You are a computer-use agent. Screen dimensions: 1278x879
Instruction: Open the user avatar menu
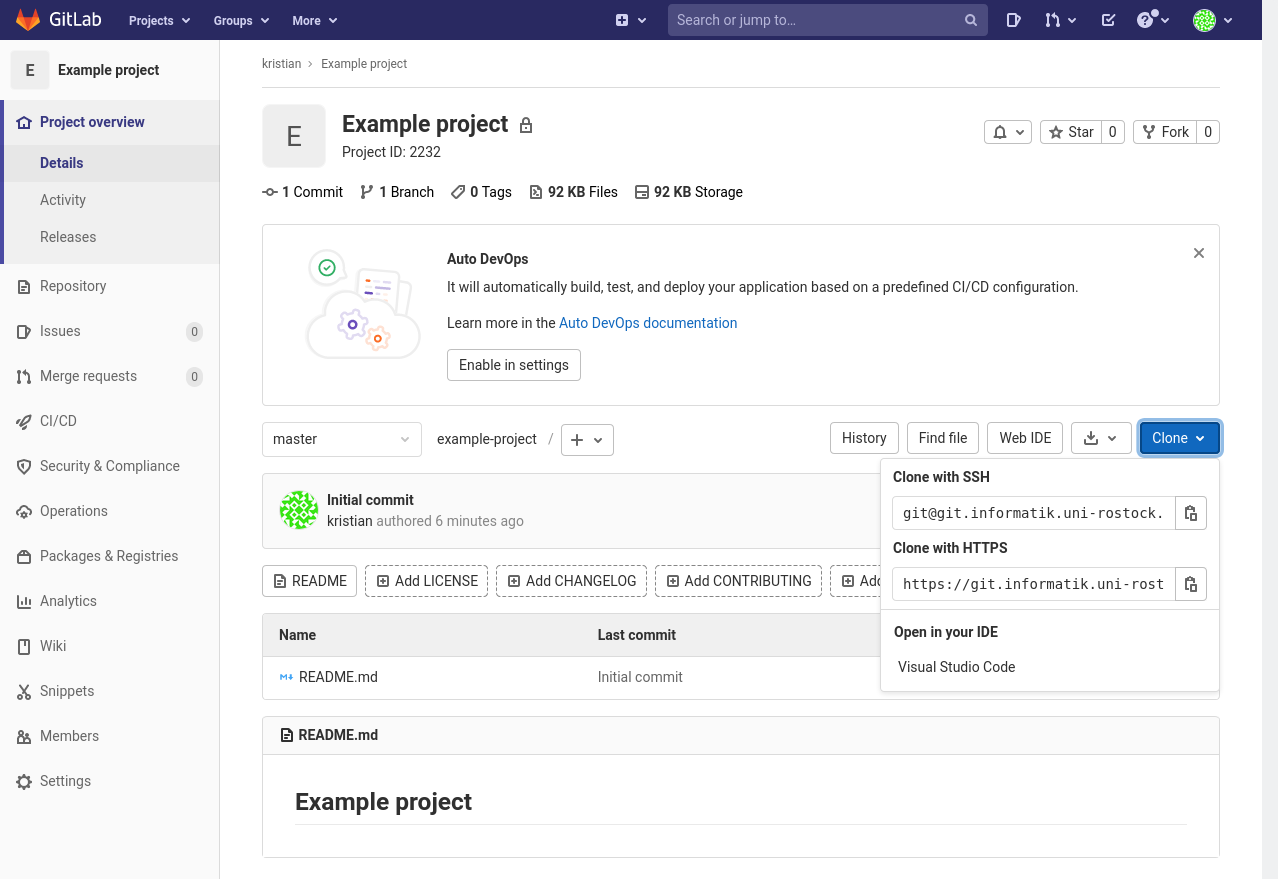(x=1212, y=20)
